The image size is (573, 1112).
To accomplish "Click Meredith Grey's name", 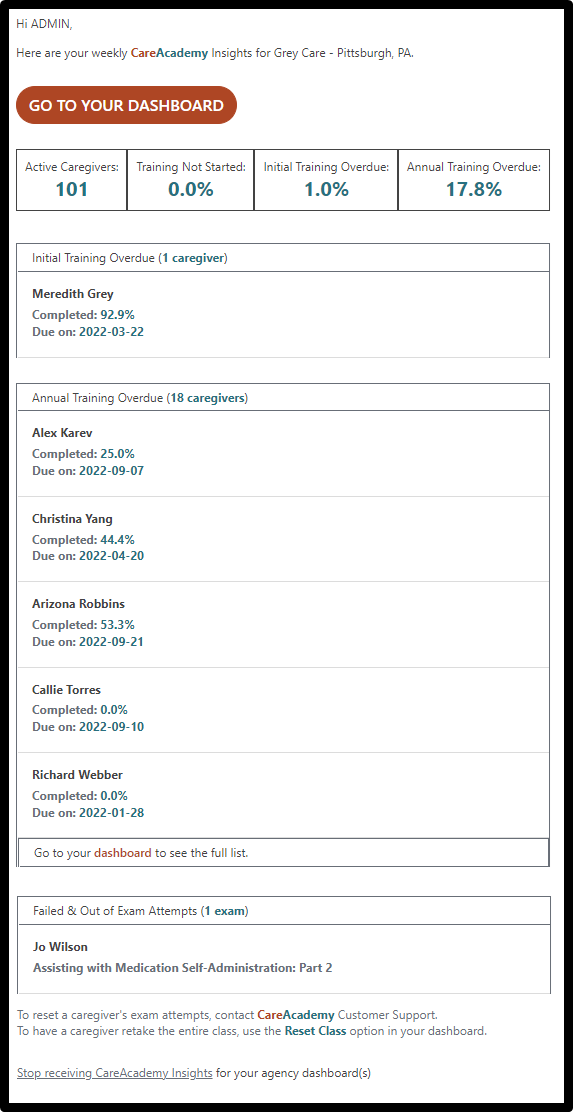I will (72, 294).
